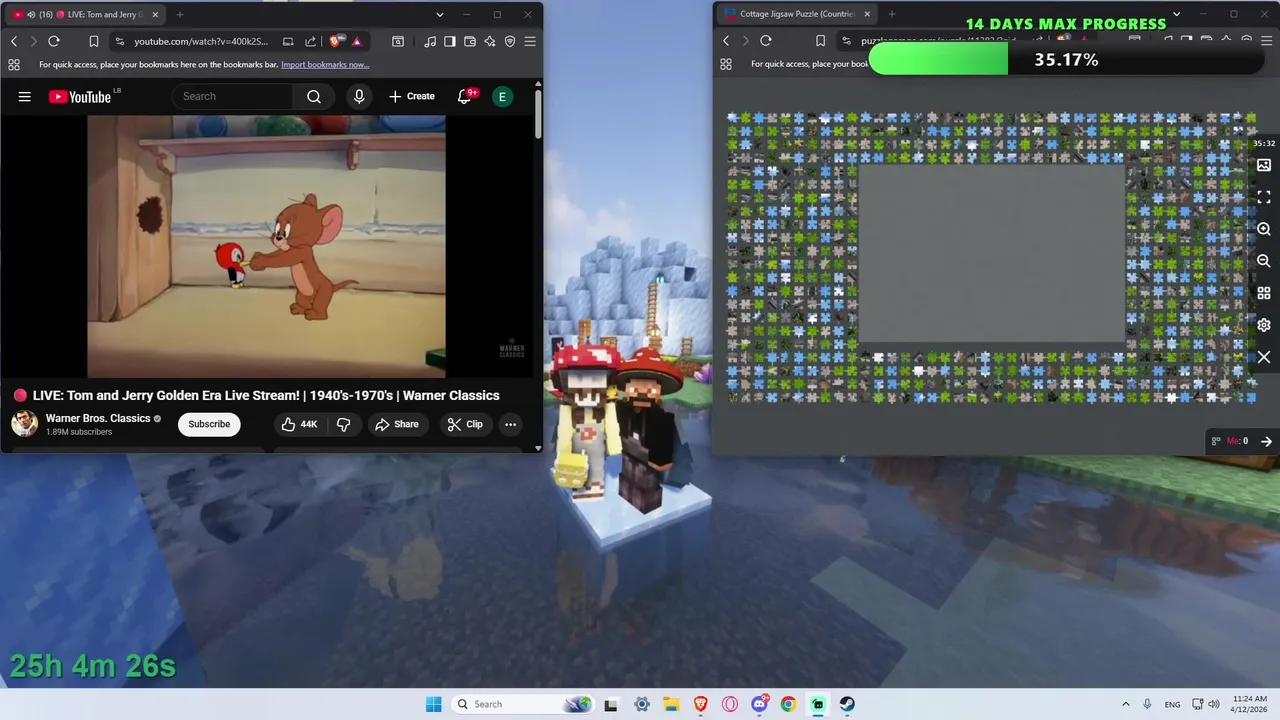The width and height of the screenshot is (1280, 720).
Task: Click the Share button under the video
Action: [397, 424]
